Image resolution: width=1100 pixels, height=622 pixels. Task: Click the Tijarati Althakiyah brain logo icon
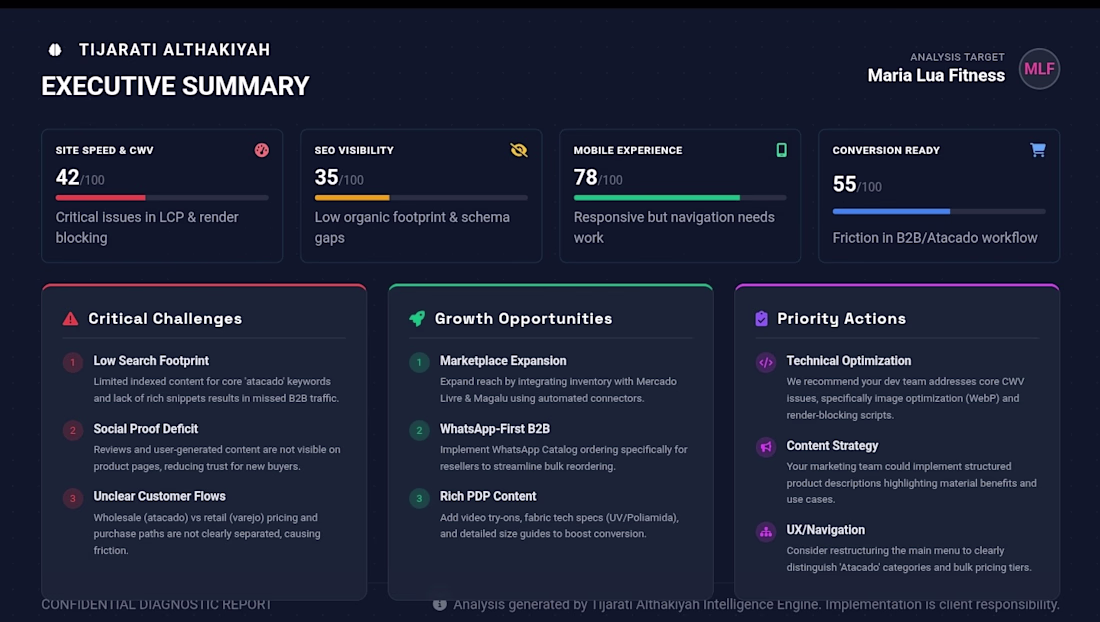[55, 49]
